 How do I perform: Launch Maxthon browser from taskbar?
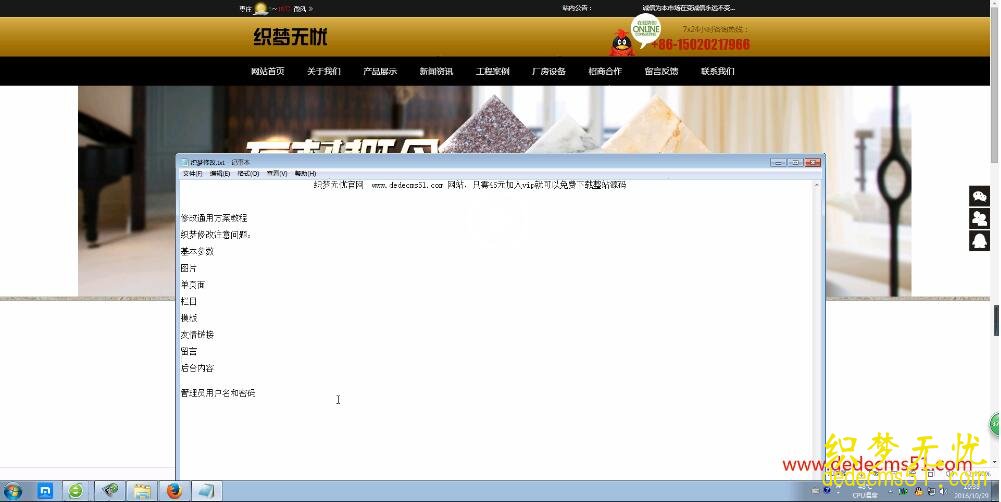pos(45,491)
